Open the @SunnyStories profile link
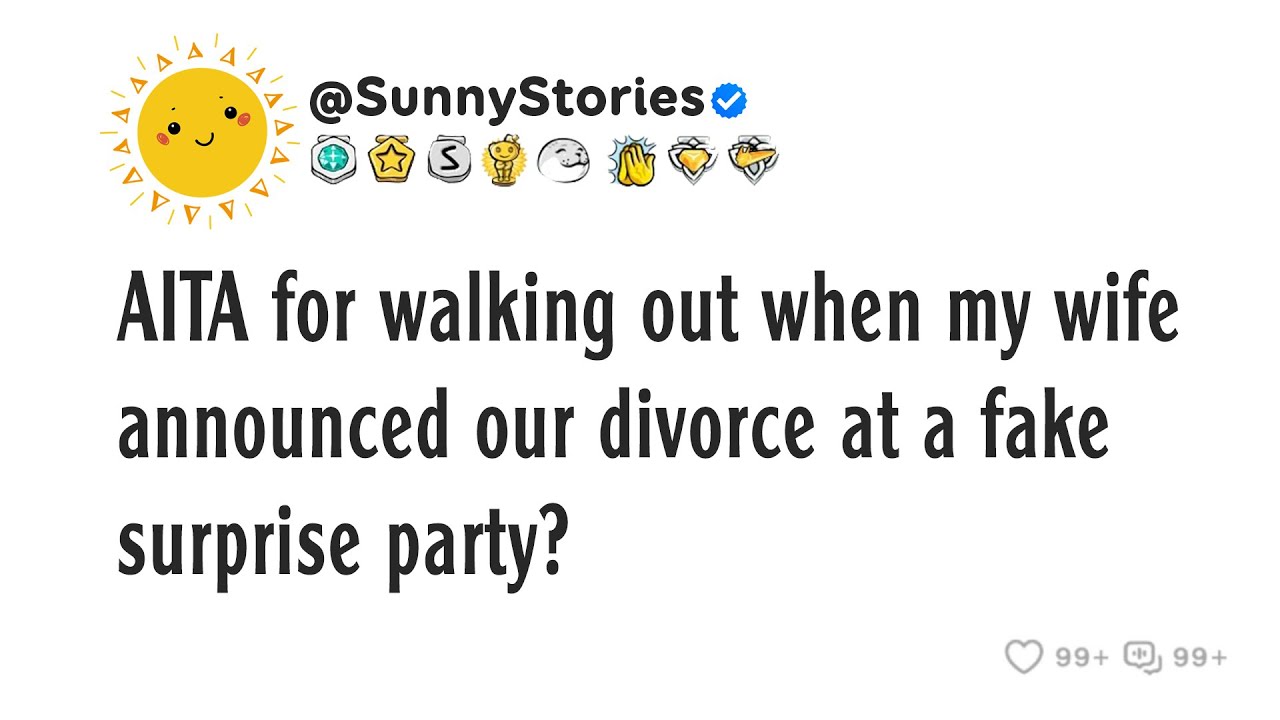1280x720 pixels. [507, 100]
